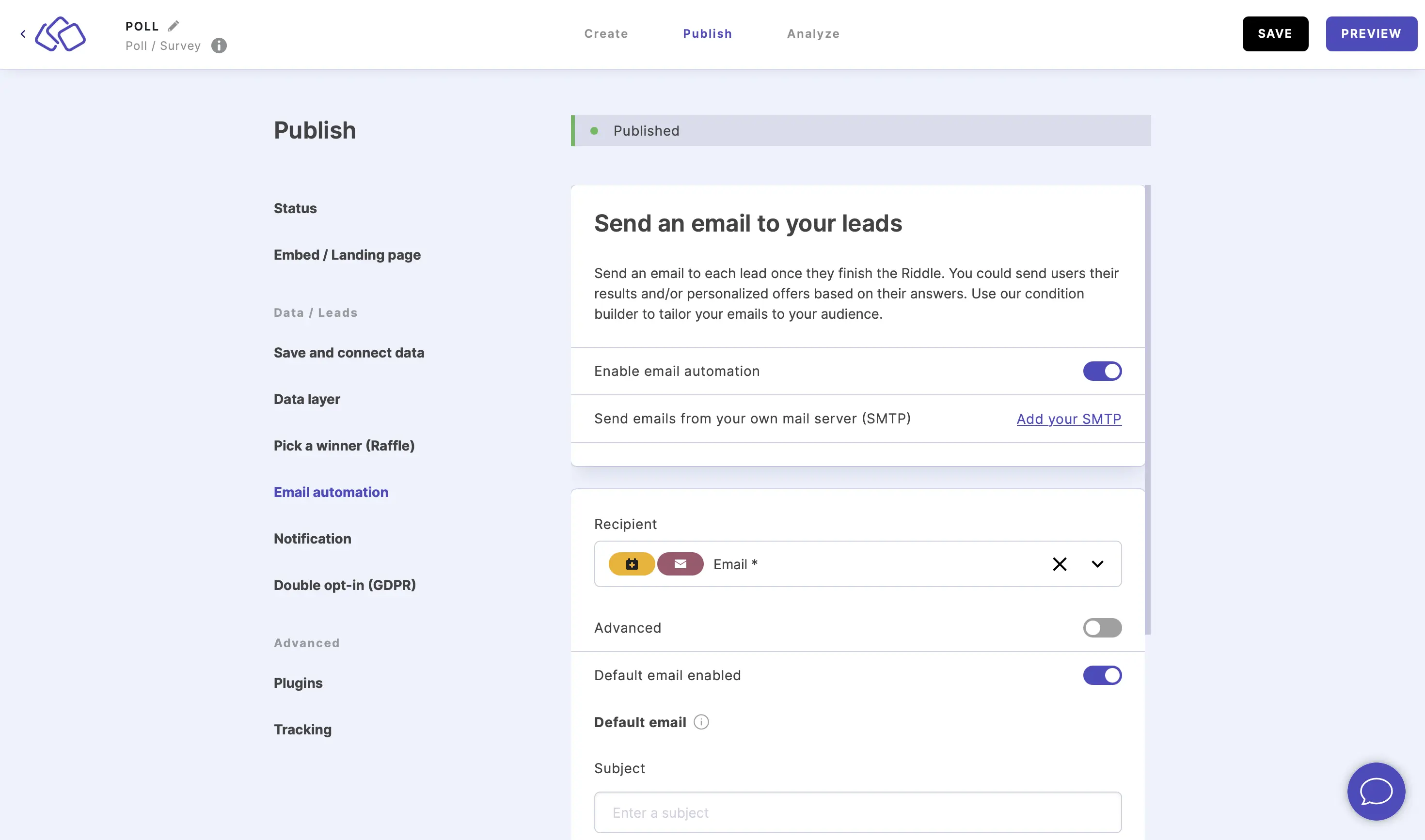Click the Riddle logo icon to go home

[60, 33]
